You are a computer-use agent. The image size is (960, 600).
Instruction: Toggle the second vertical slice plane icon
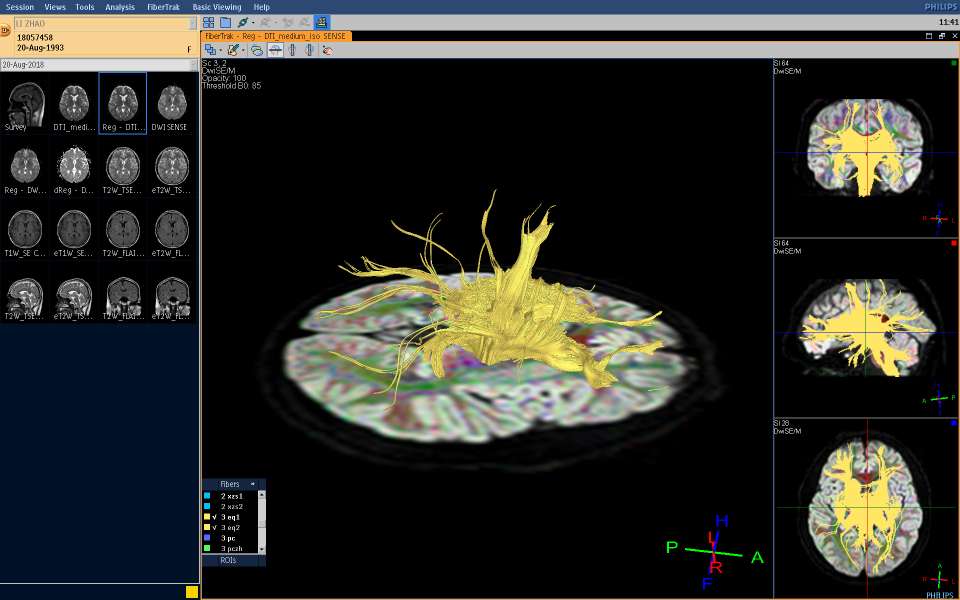pyautogui.click(x=309, y=50)
